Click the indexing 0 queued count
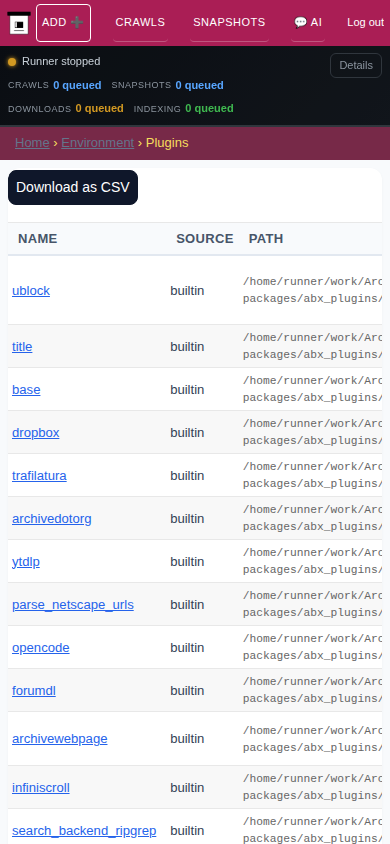This screenshot has width=390, height=844. [x=209, y=108]
